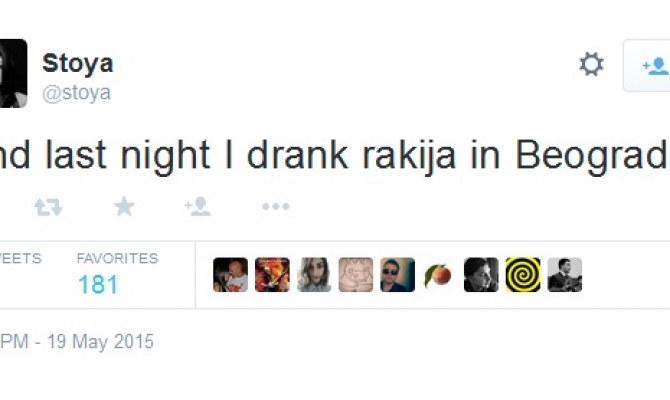The height and width of the screenshot is (400, 670).
Task: Click the add-user icon in the tweet actions row
Action: (x=197, y=206)
